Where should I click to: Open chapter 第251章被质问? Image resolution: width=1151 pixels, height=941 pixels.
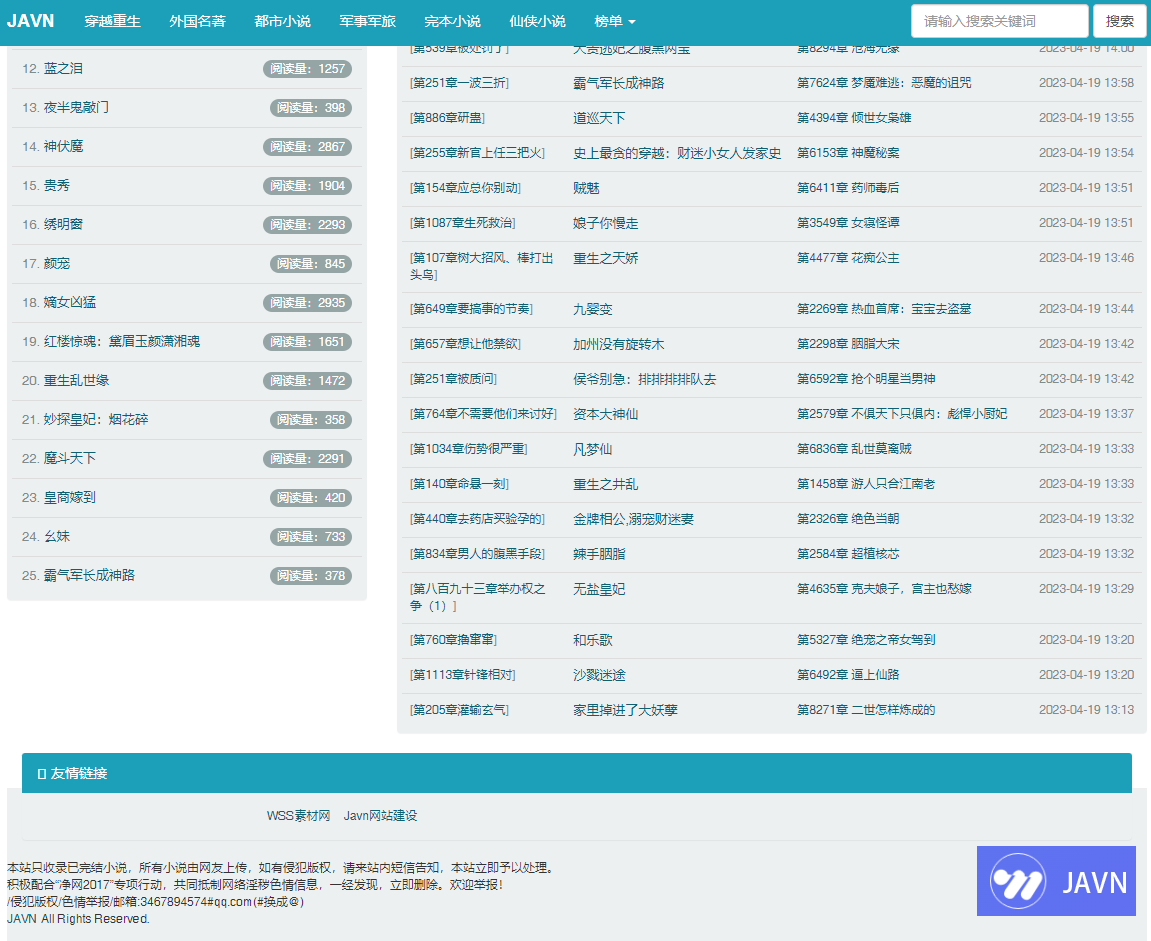pos(453,379)
